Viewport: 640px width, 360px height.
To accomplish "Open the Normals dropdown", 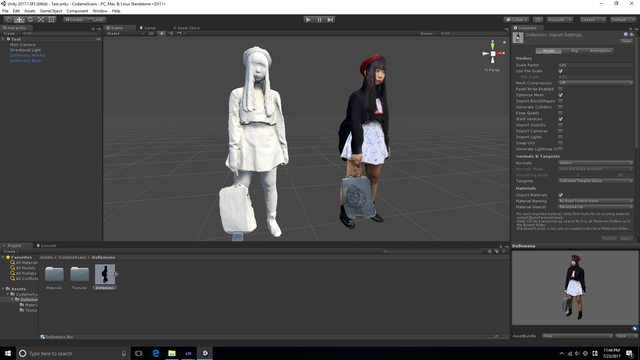I will pyautogui.click(x=596, y=163).
